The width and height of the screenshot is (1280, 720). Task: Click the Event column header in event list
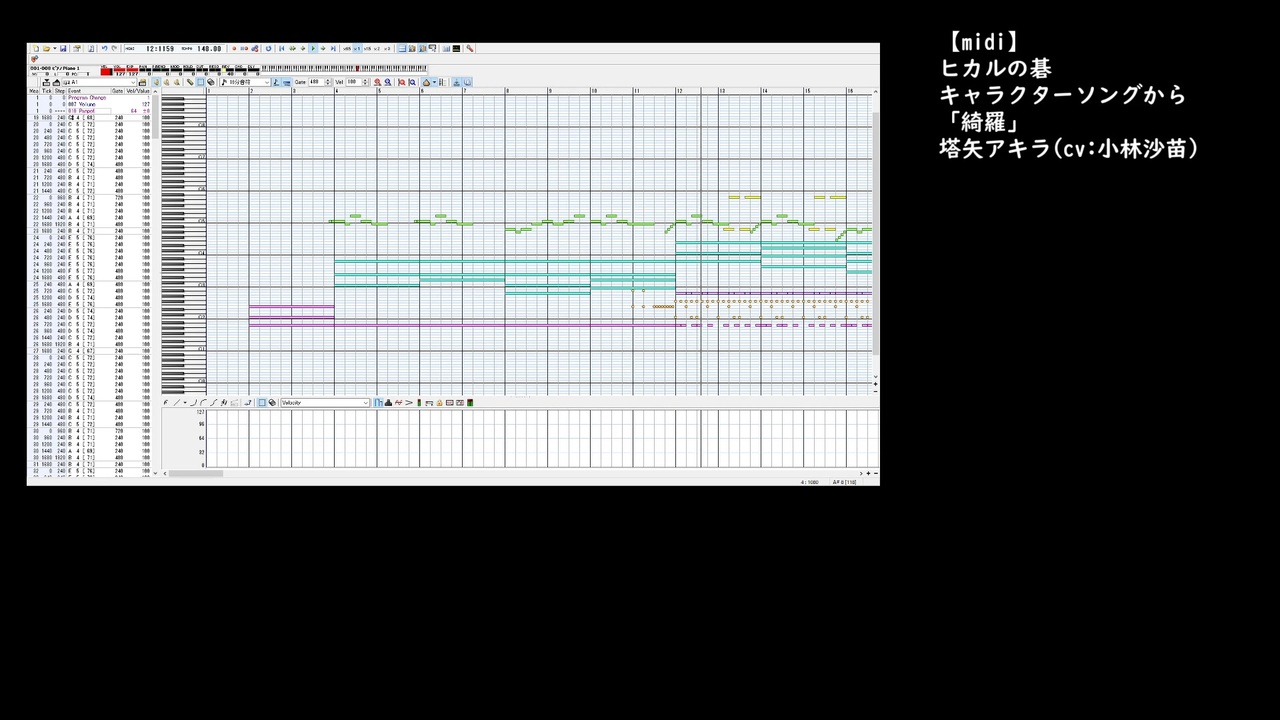coord(88,91)
